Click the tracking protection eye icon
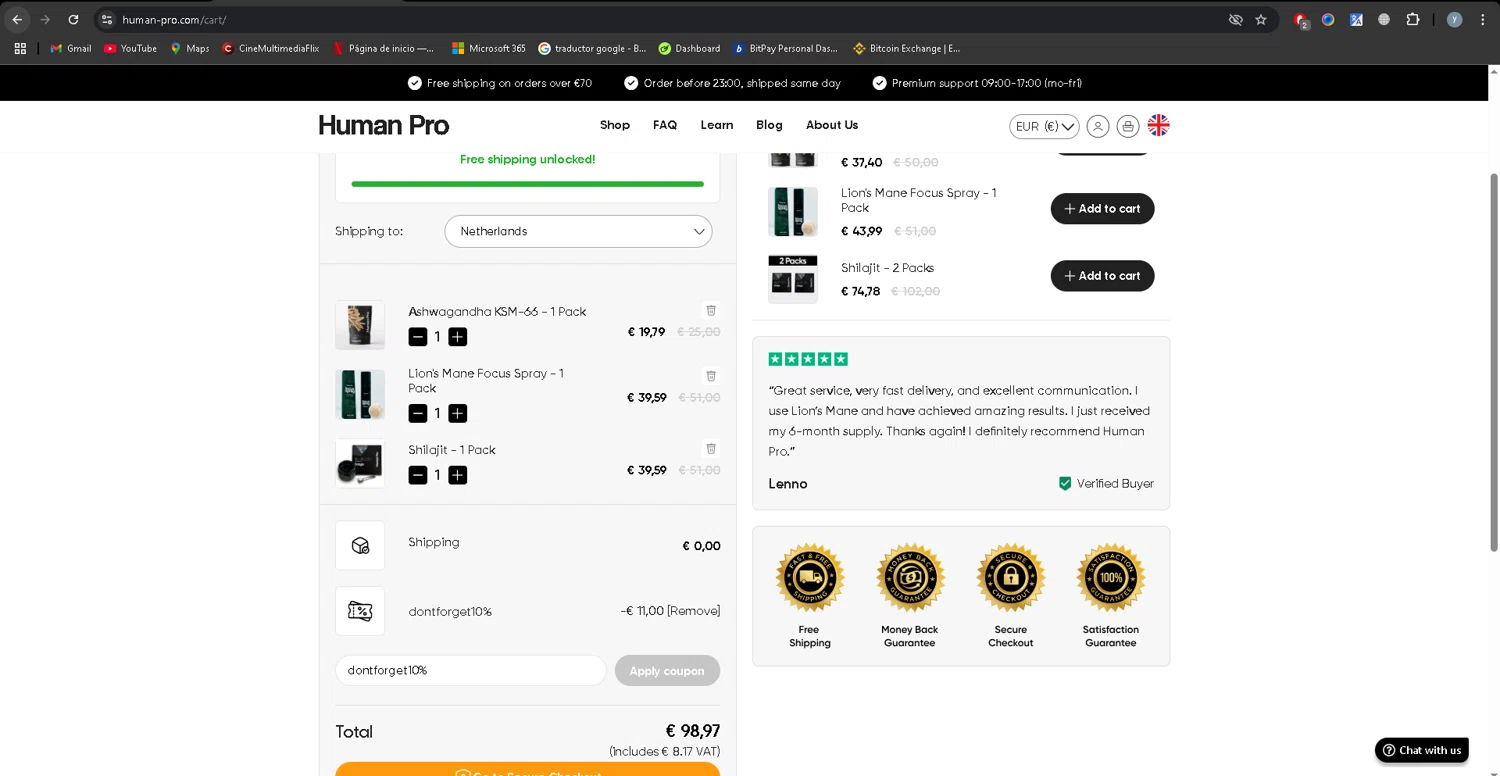 click(x=1236, y=19)
